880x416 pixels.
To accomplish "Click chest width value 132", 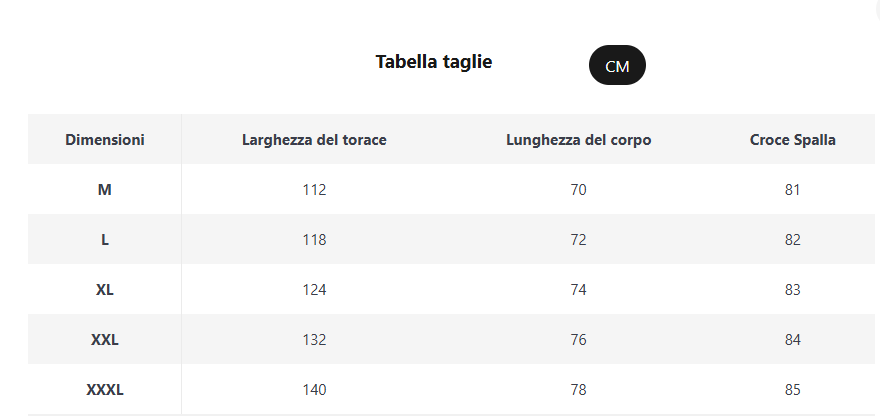I will pyautogui.click(x=314, y=340).
